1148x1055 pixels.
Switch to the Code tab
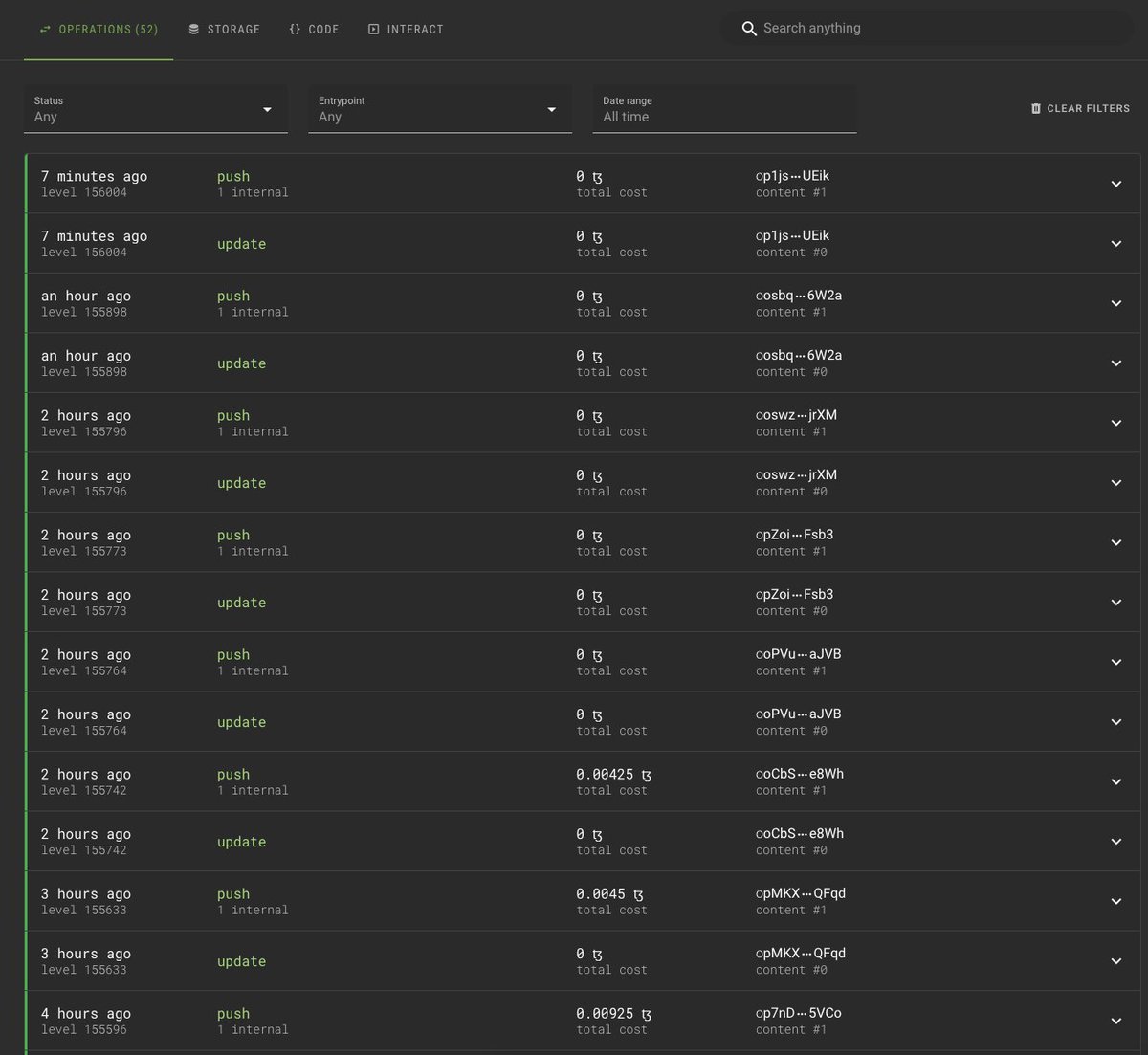point(314,30)
